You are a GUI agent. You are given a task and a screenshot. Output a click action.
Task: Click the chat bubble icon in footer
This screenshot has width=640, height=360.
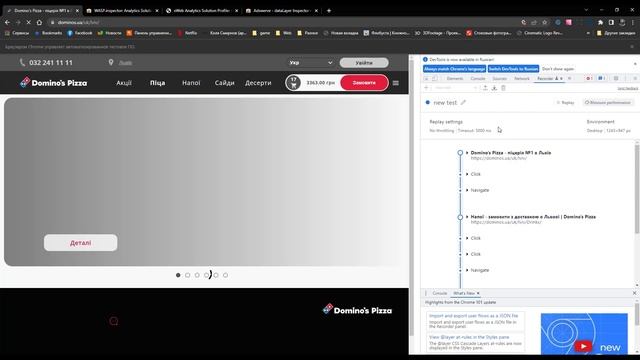tap(114, 321)
